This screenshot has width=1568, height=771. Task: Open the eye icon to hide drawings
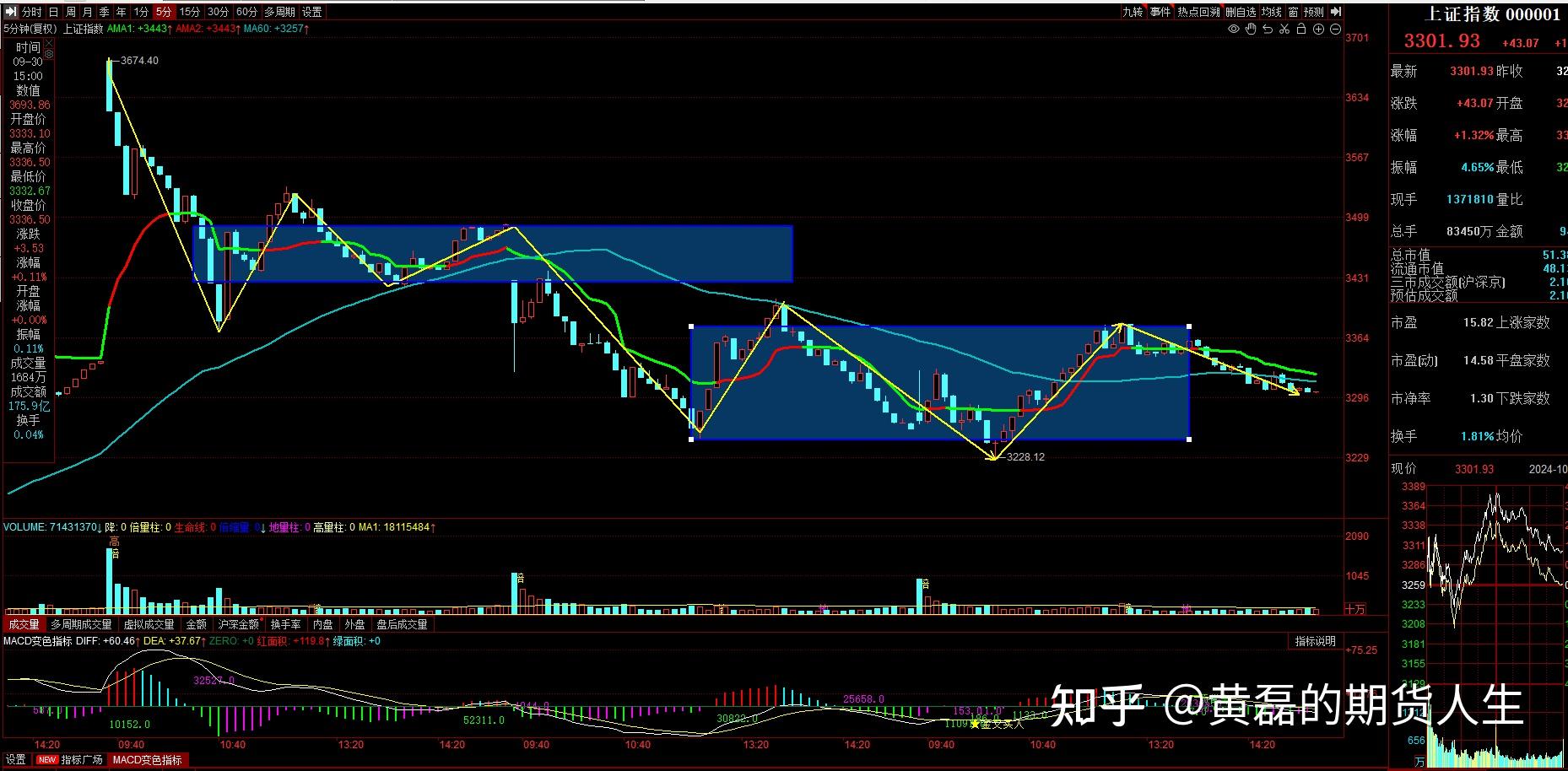pyautogui.click(x=1232, y=30)
